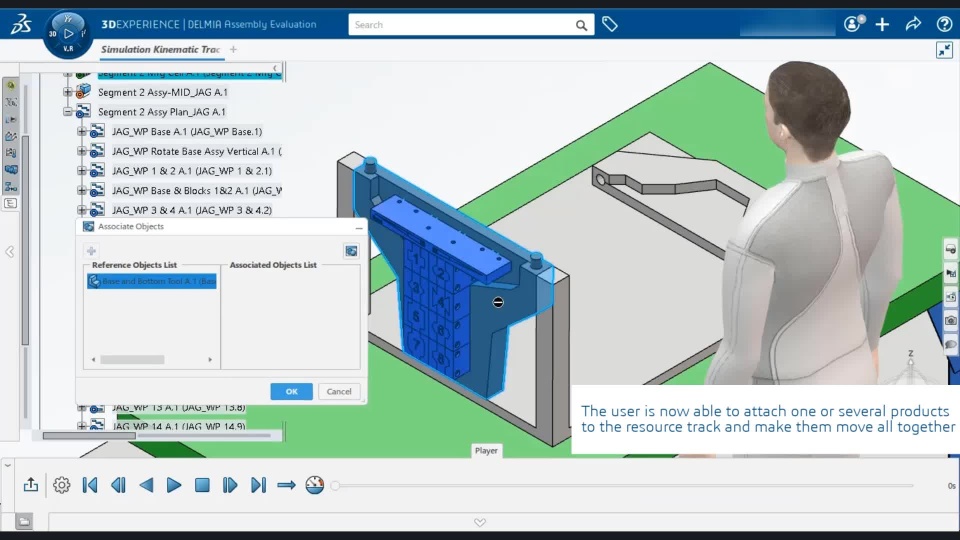Open the 3DS compass logo menu
This screenshot has height=540, width=960.
click(x=21, y=24)
